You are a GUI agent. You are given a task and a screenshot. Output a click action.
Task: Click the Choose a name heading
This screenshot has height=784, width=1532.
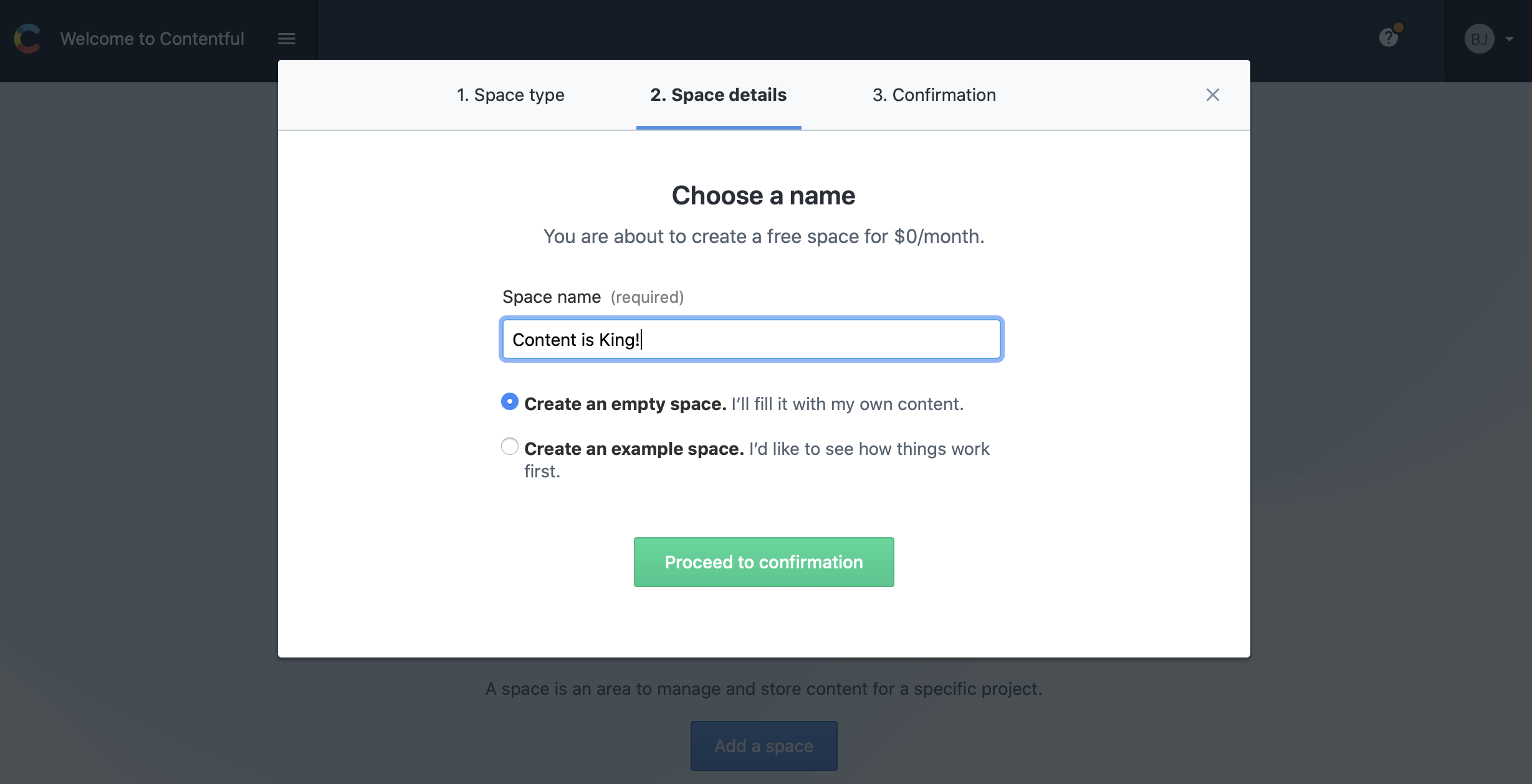pyautogui.click(x=764, y=196)
